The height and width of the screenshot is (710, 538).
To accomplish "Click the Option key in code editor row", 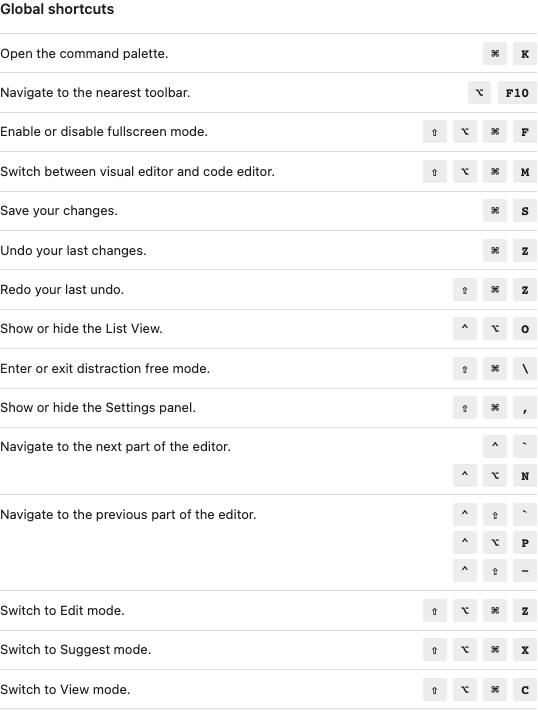I will point(465,172).
